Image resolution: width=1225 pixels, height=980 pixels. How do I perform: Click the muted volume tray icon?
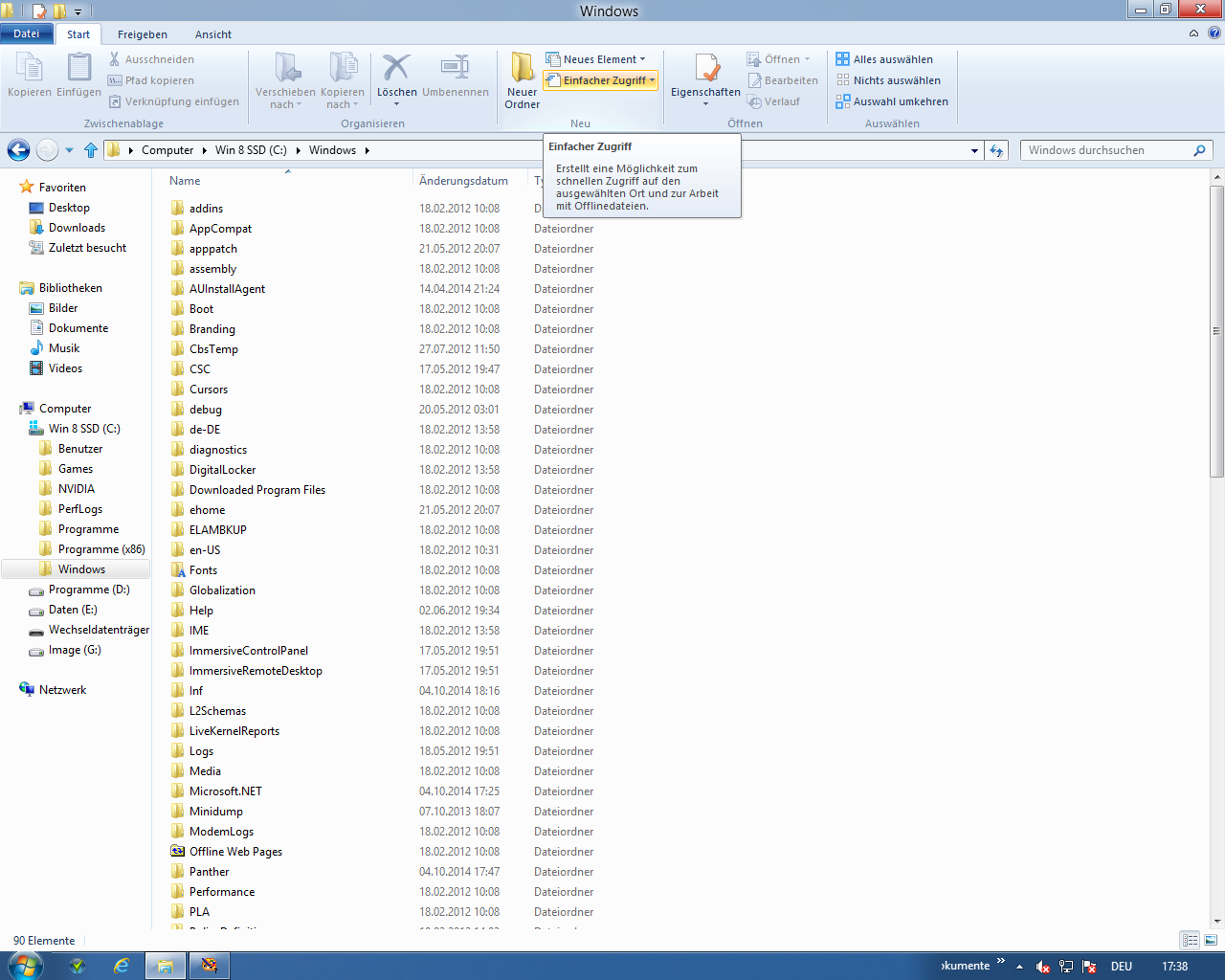click(x=1043, y=967)
